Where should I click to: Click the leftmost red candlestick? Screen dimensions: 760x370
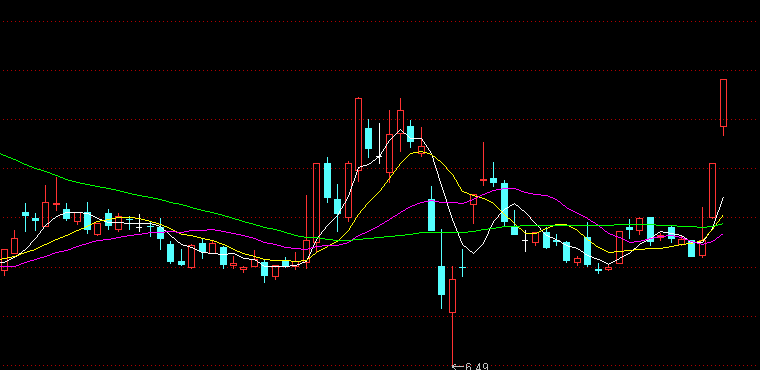point(4,261)
